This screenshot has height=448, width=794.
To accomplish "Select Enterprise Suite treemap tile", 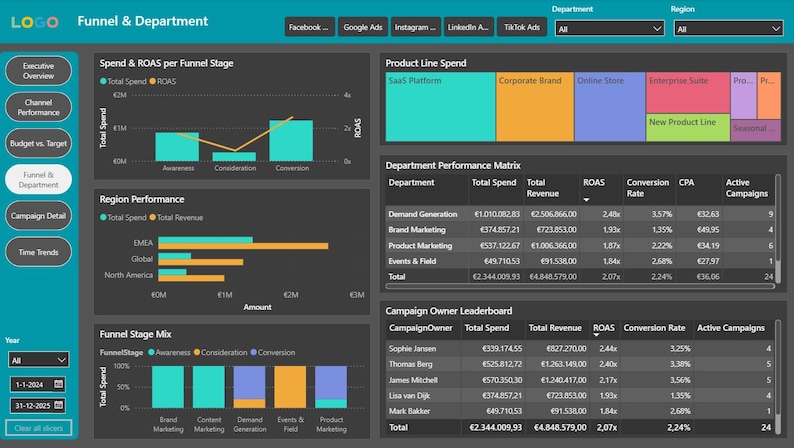I will (x=688, y=93).
